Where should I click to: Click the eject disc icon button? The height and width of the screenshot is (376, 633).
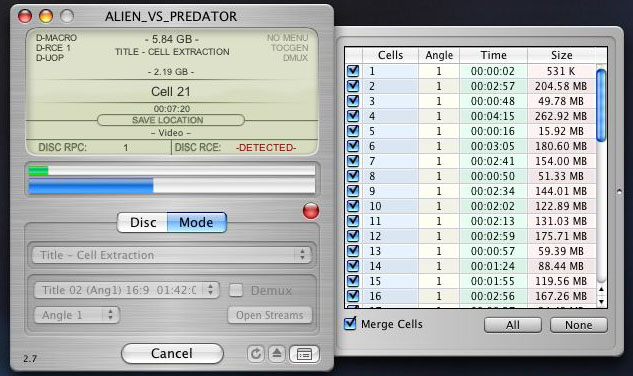277,354
